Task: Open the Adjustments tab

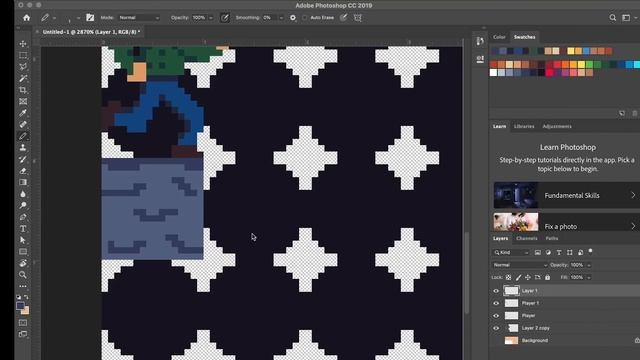Action: (557, 127)
